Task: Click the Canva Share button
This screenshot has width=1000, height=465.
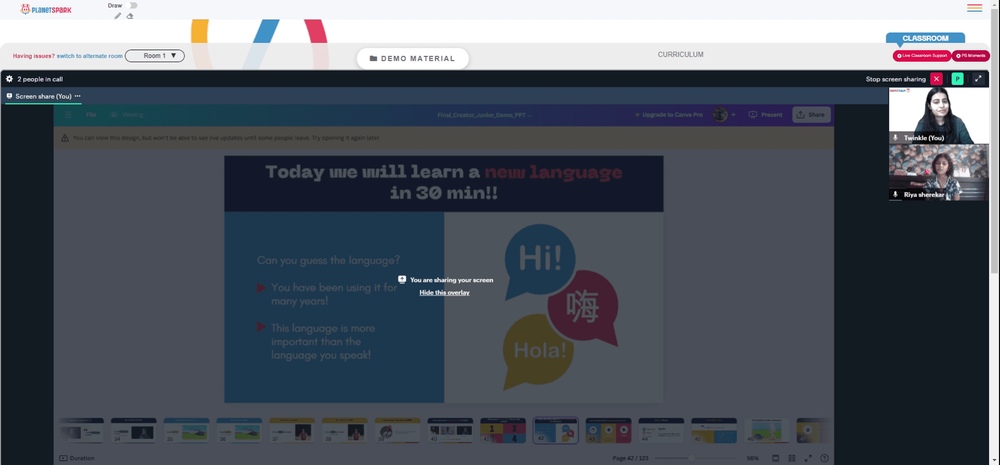Action: pos(811,115)
